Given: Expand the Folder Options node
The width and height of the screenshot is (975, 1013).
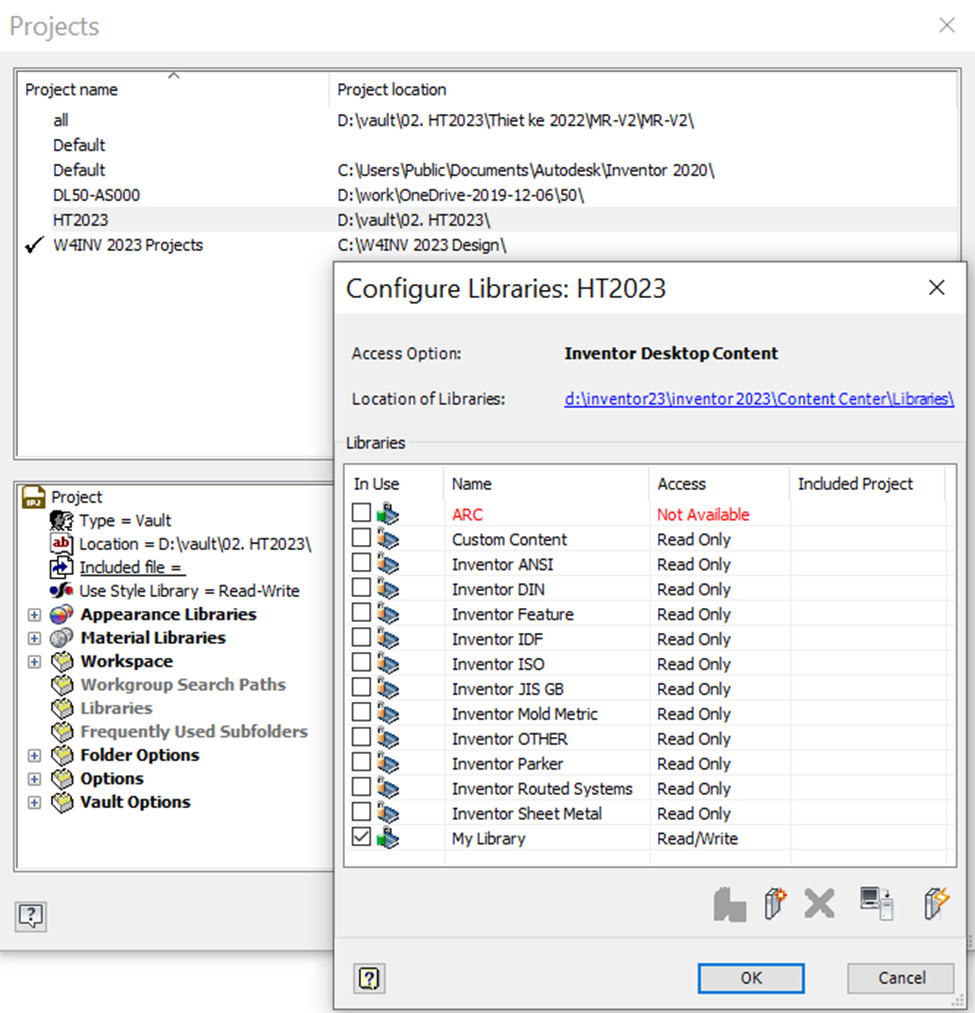Looking at the screenshot, I should [34, 755].
